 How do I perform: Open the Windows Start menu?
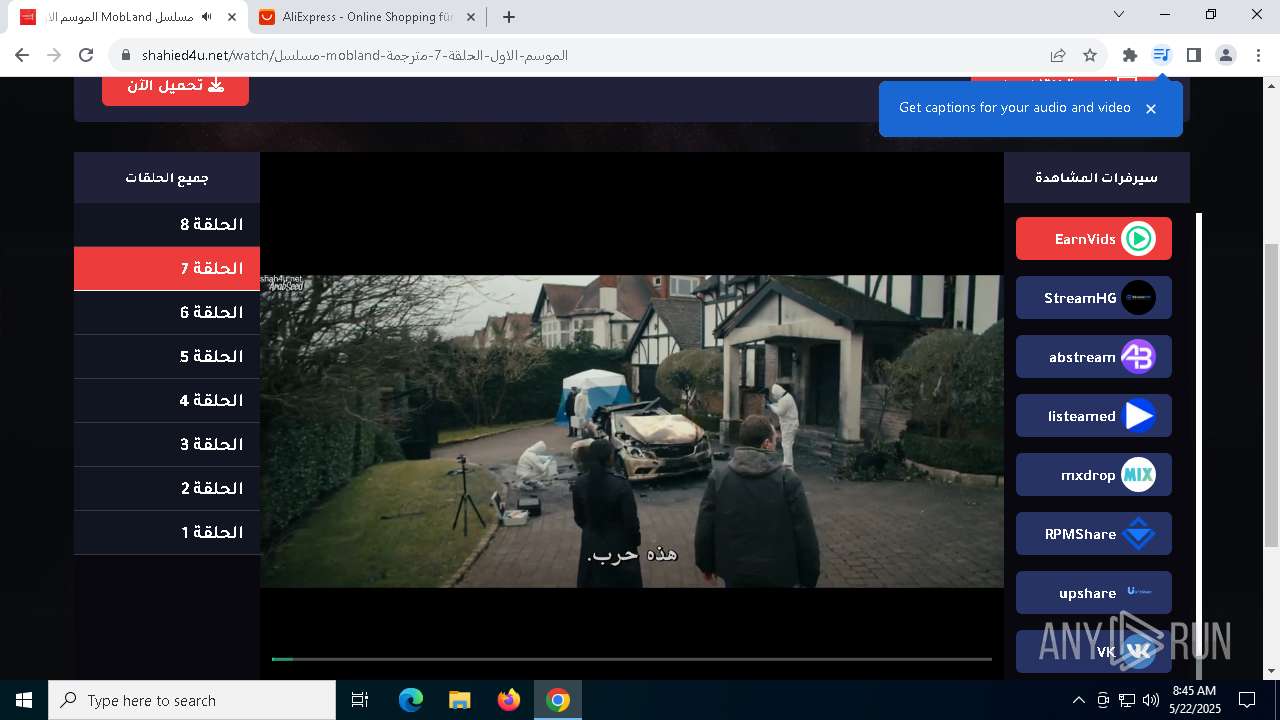coord(24,700)
